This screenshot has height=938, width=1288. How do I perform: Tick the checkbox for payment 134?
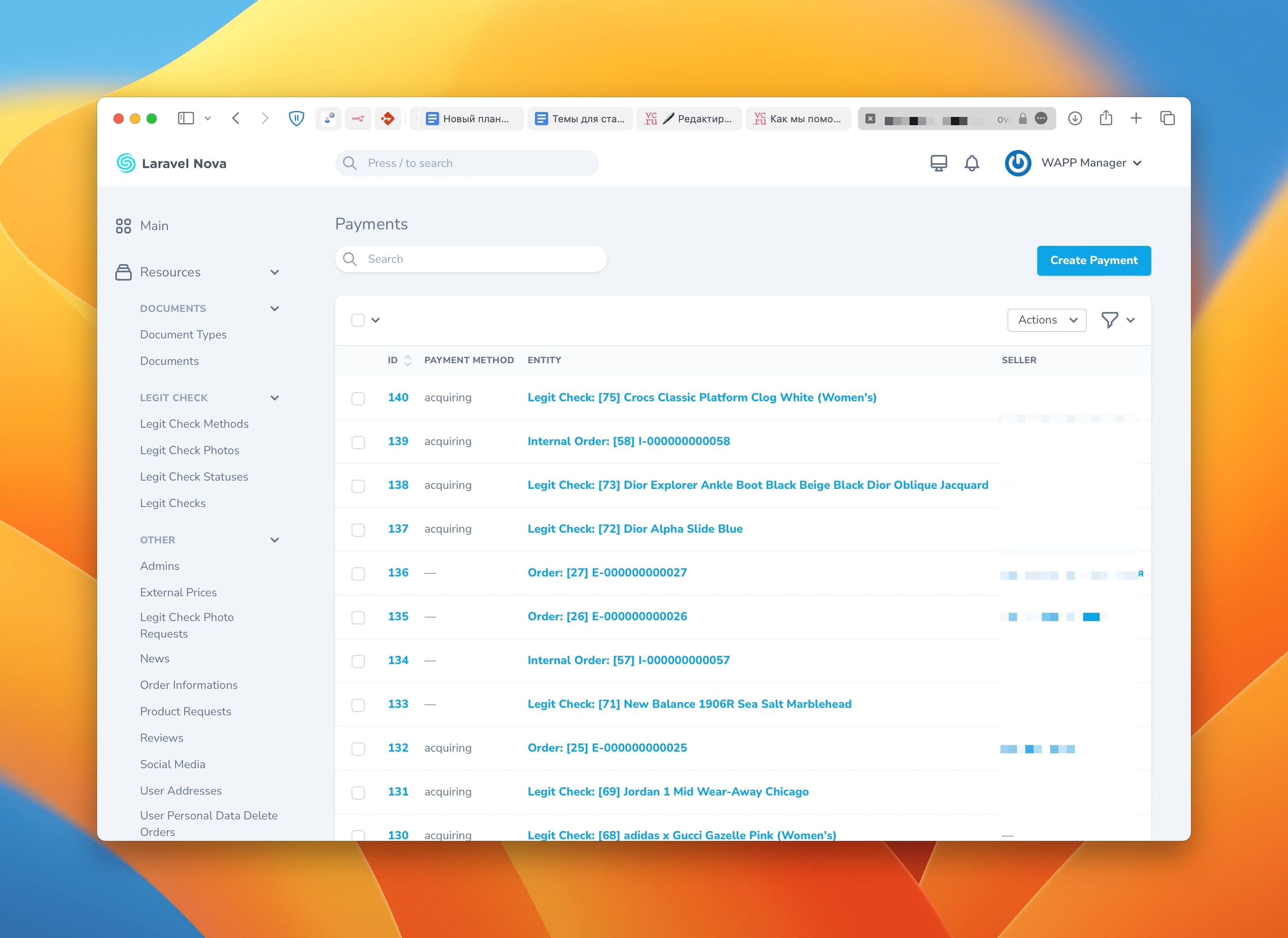click(358, 661)
